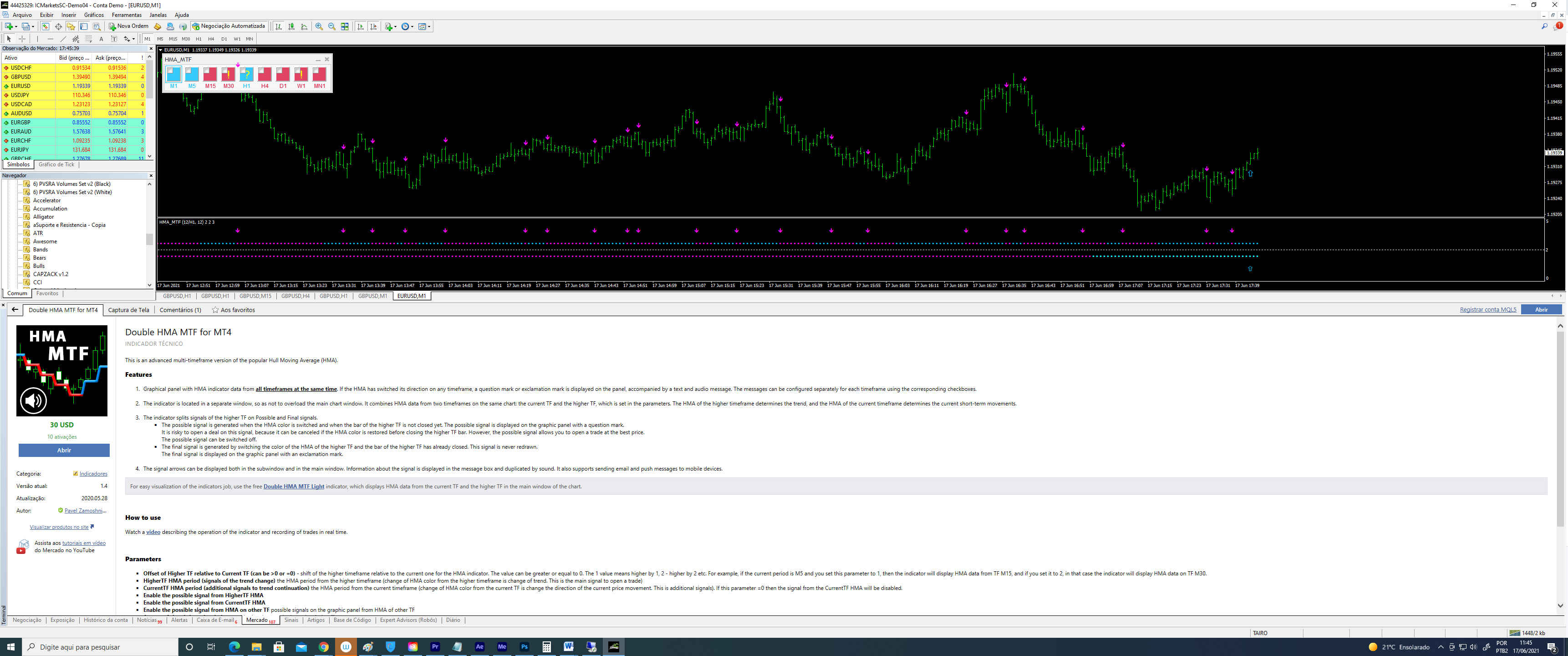Click the HMA MTF product thumbnail image
1568x656 pixels.
tap(61, 370)
